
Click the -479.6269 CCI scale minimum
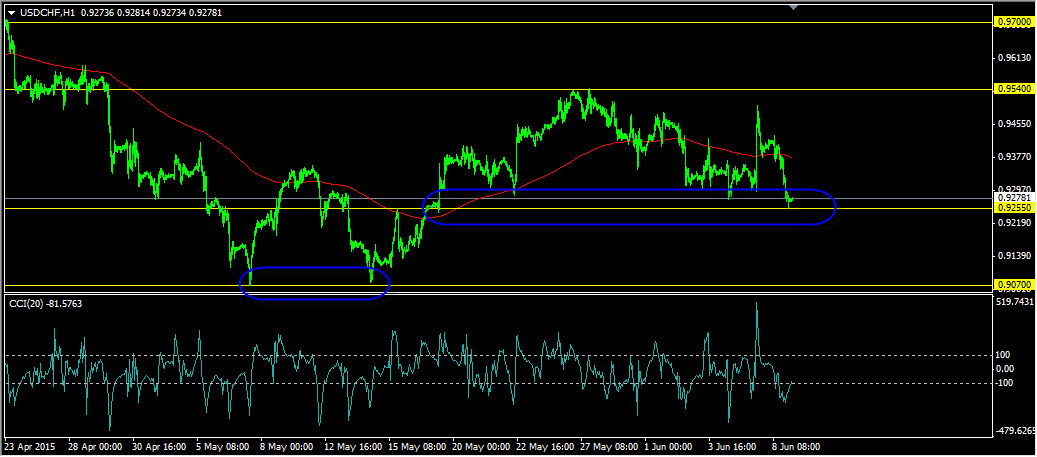(1016, 432)
